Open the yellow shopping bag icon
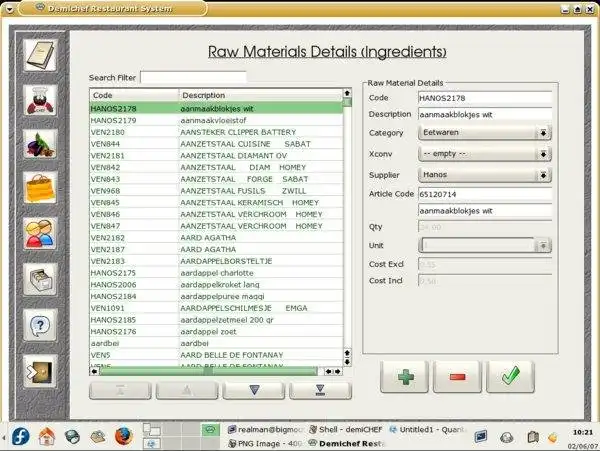Screen dimensions: 600x451 40,188
